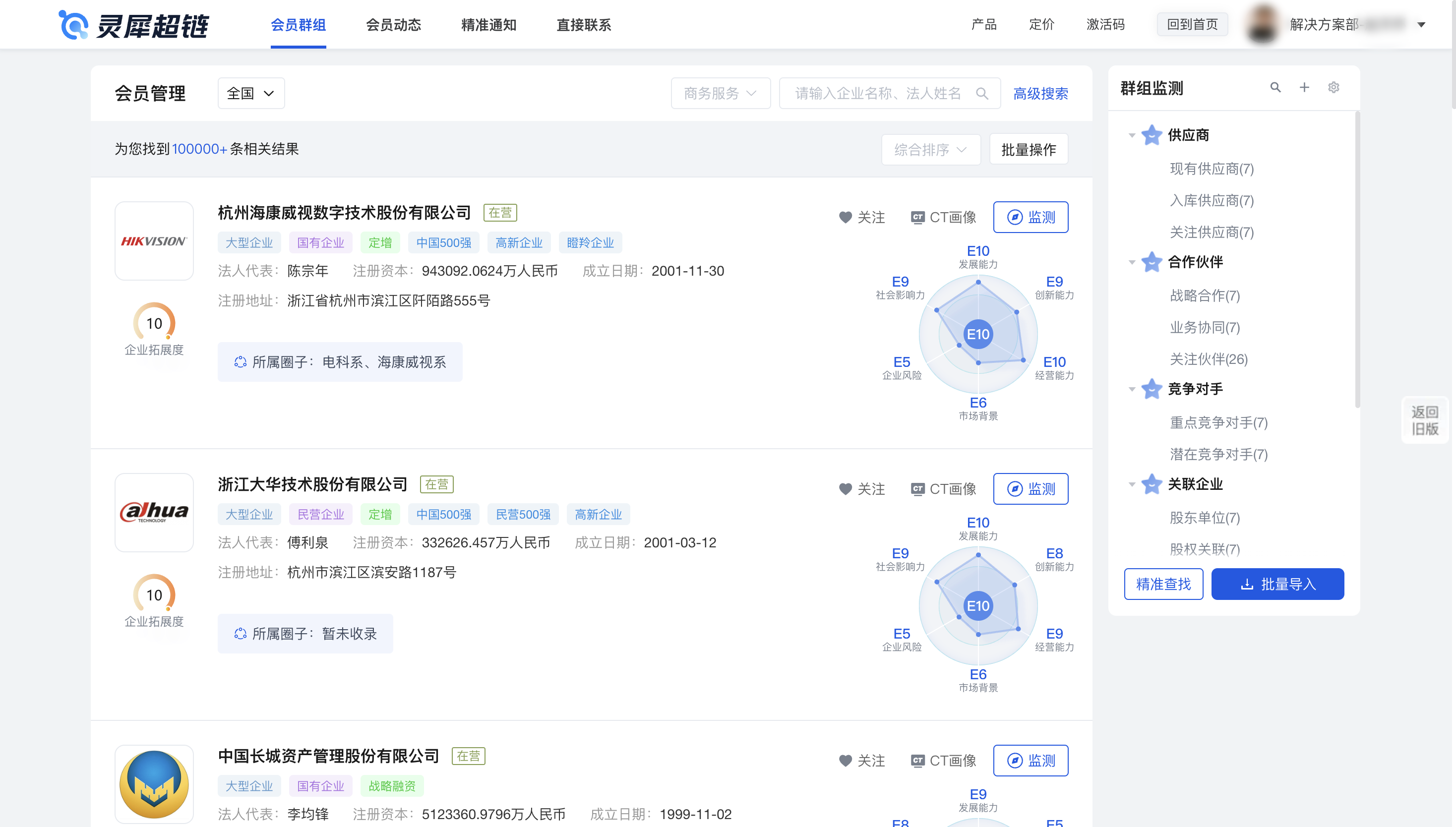Click 监测 button for 中国长城资产管理
The width and height of the screenshot is (1456, 827).
[1031, 760]
